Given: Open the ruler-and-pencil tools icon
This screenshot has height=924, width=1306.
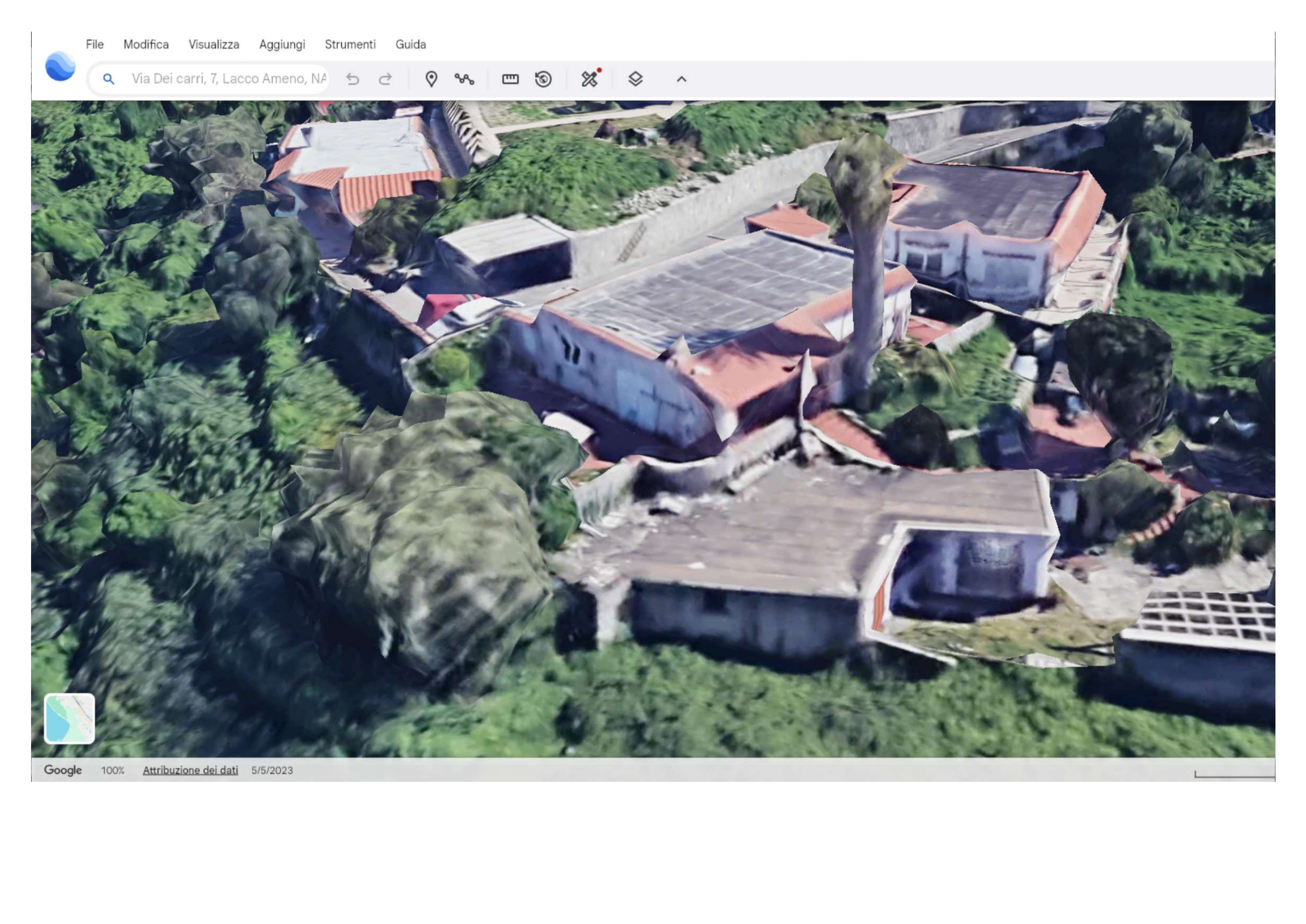Looking at the screenshot, I should [x=589, y=79].
